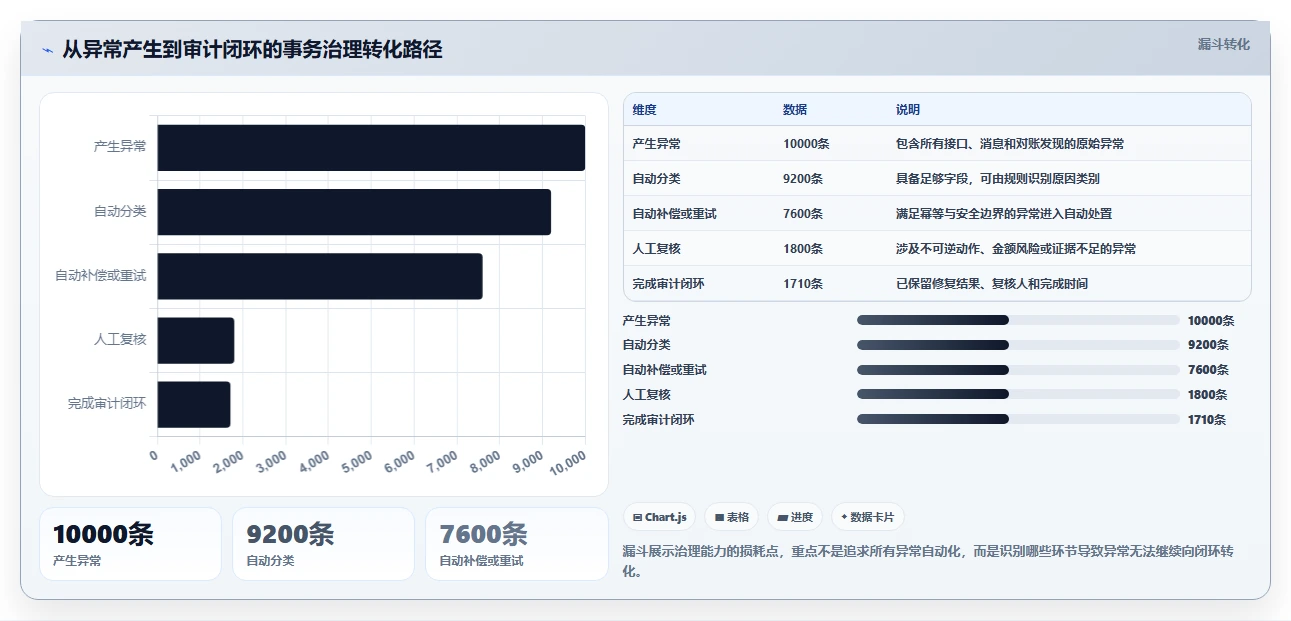
Task: Open the 10000条 产生异常 data card
Action: (x=130, y=544)
